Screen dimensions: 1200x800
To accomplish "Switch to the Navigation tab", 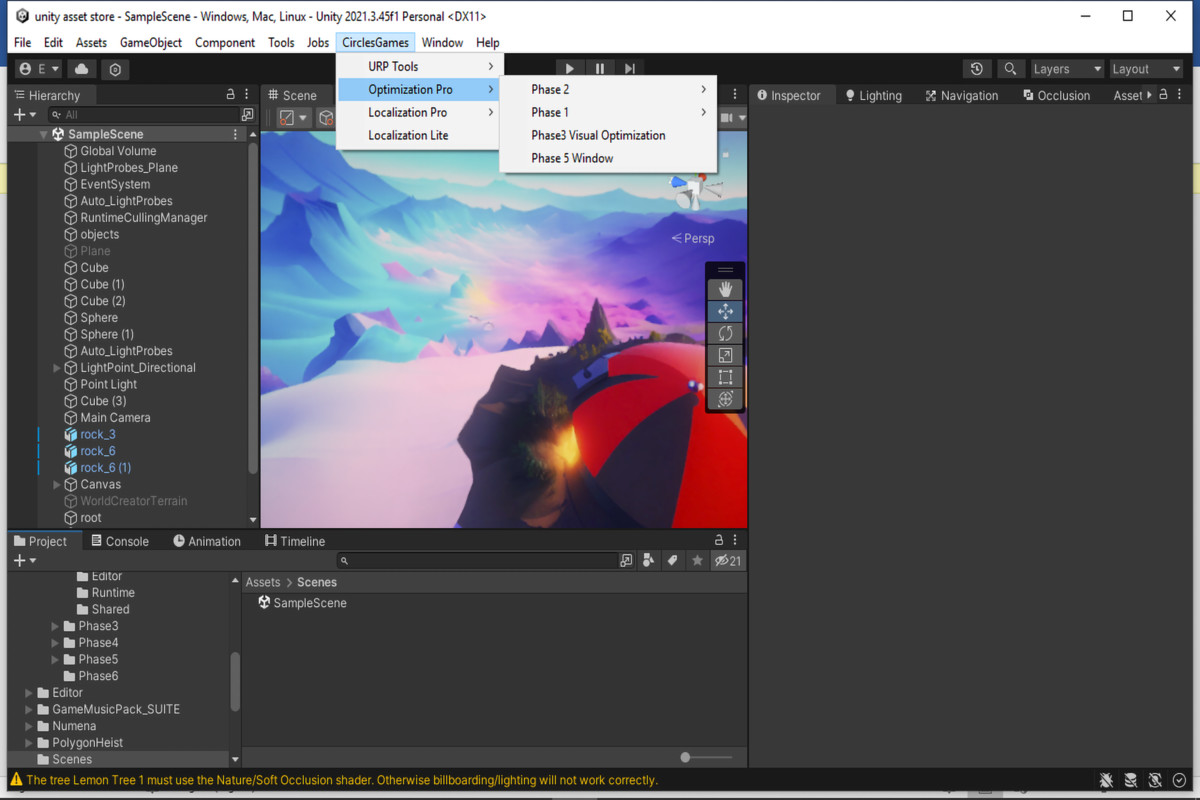I will (x=961, y=95).
